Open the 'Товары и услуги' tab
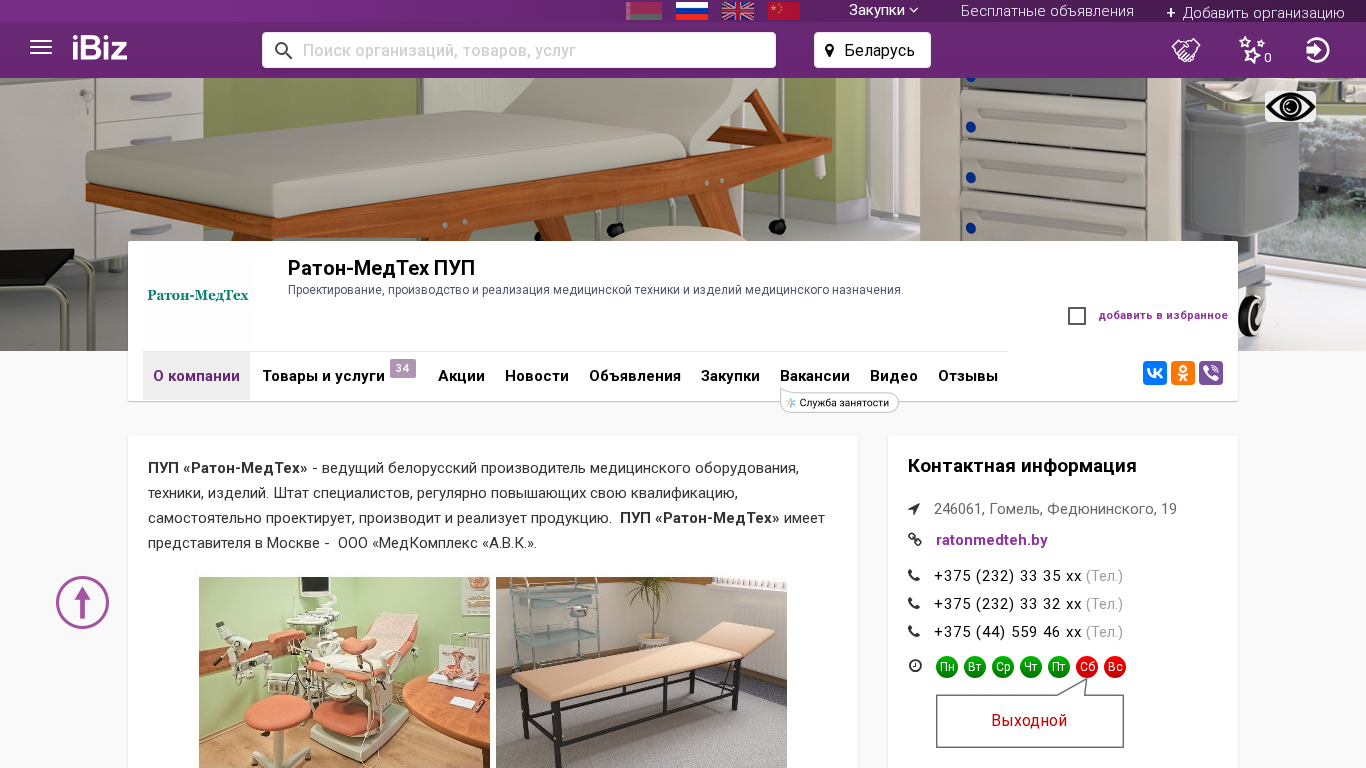Image resolution: width=1366 pixels, height=768 pixels. click(x=323, y=376)
